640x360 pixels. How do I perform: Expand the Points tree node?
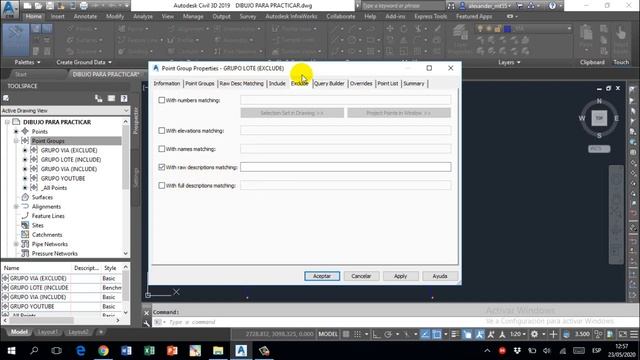click(x=16, y=131)
